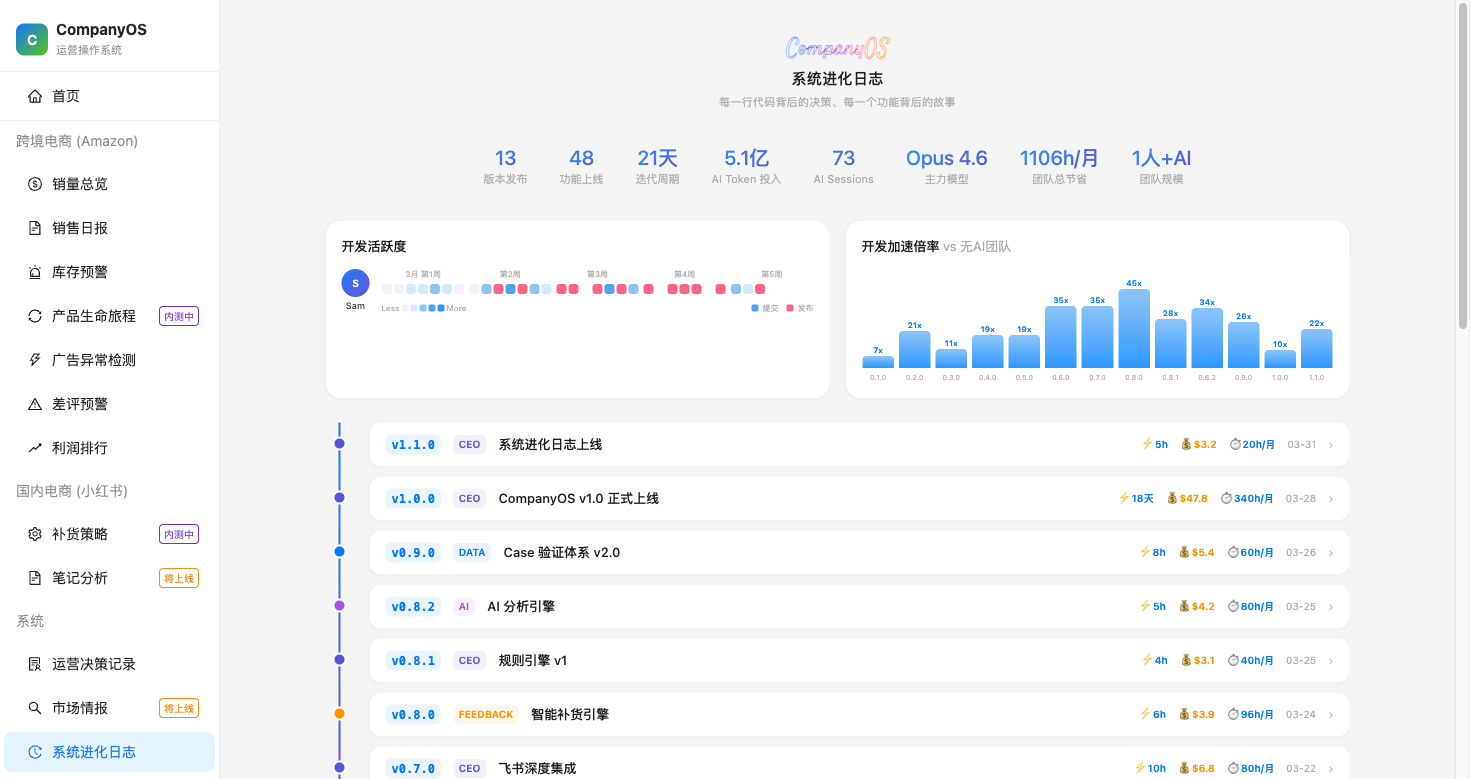1470x779 pixels.
Task: Click the document icon for 销售日报
Action: 35,228
